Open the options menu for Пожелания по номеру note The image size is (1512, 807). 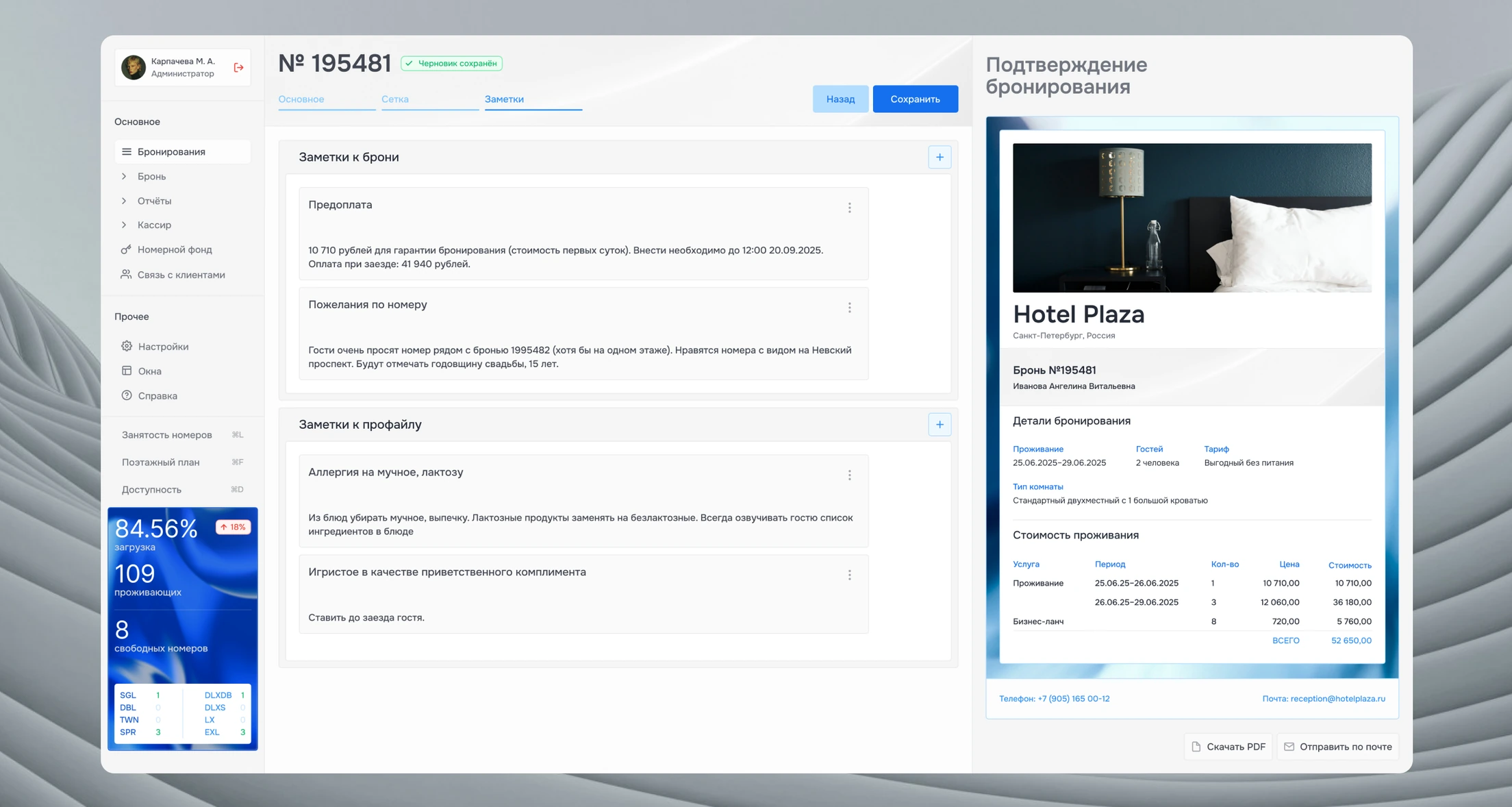849,308
